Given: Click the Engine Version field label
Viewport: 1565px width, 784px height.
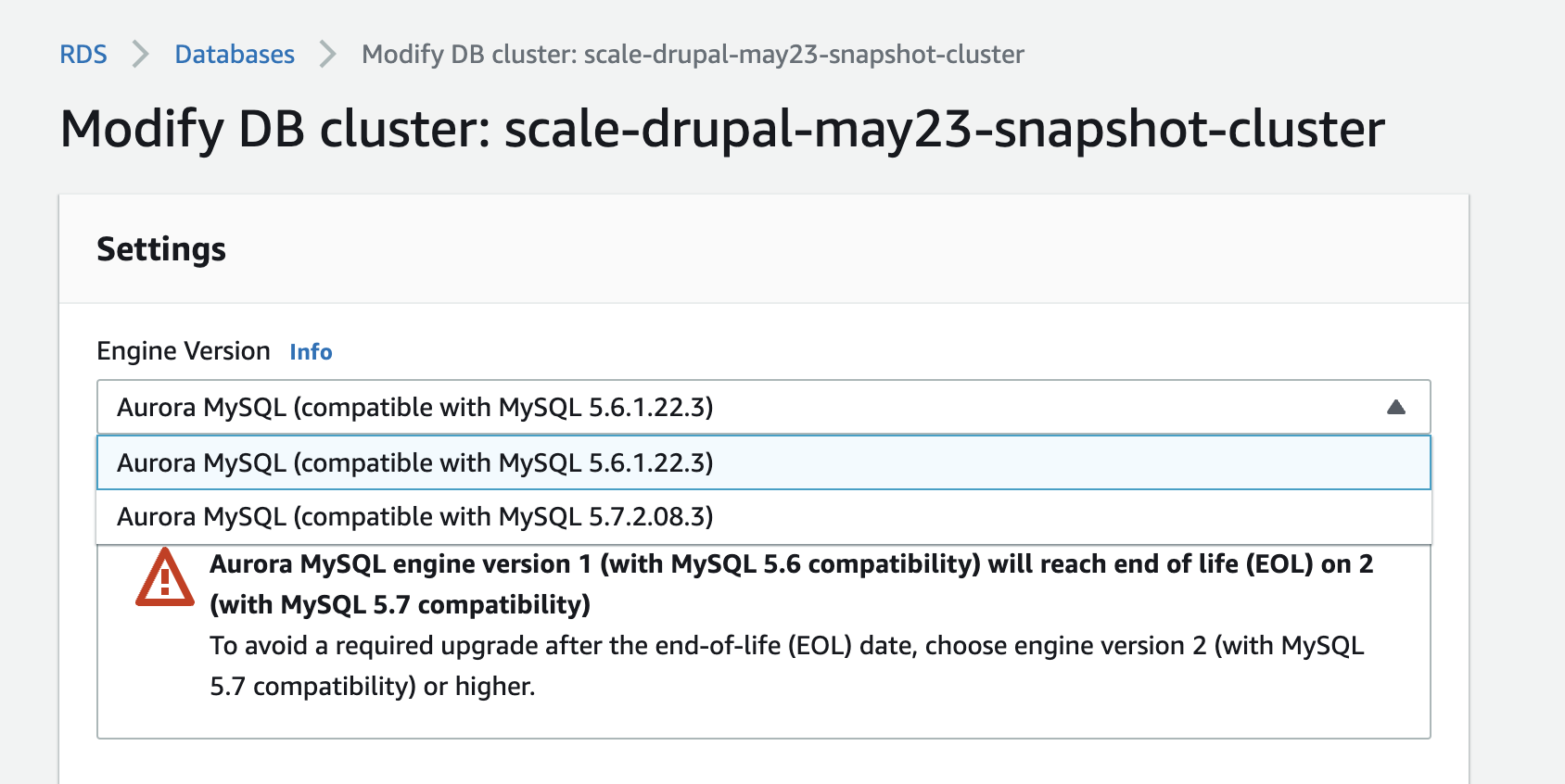Looking at the screenshot, I should pos(184,351).
